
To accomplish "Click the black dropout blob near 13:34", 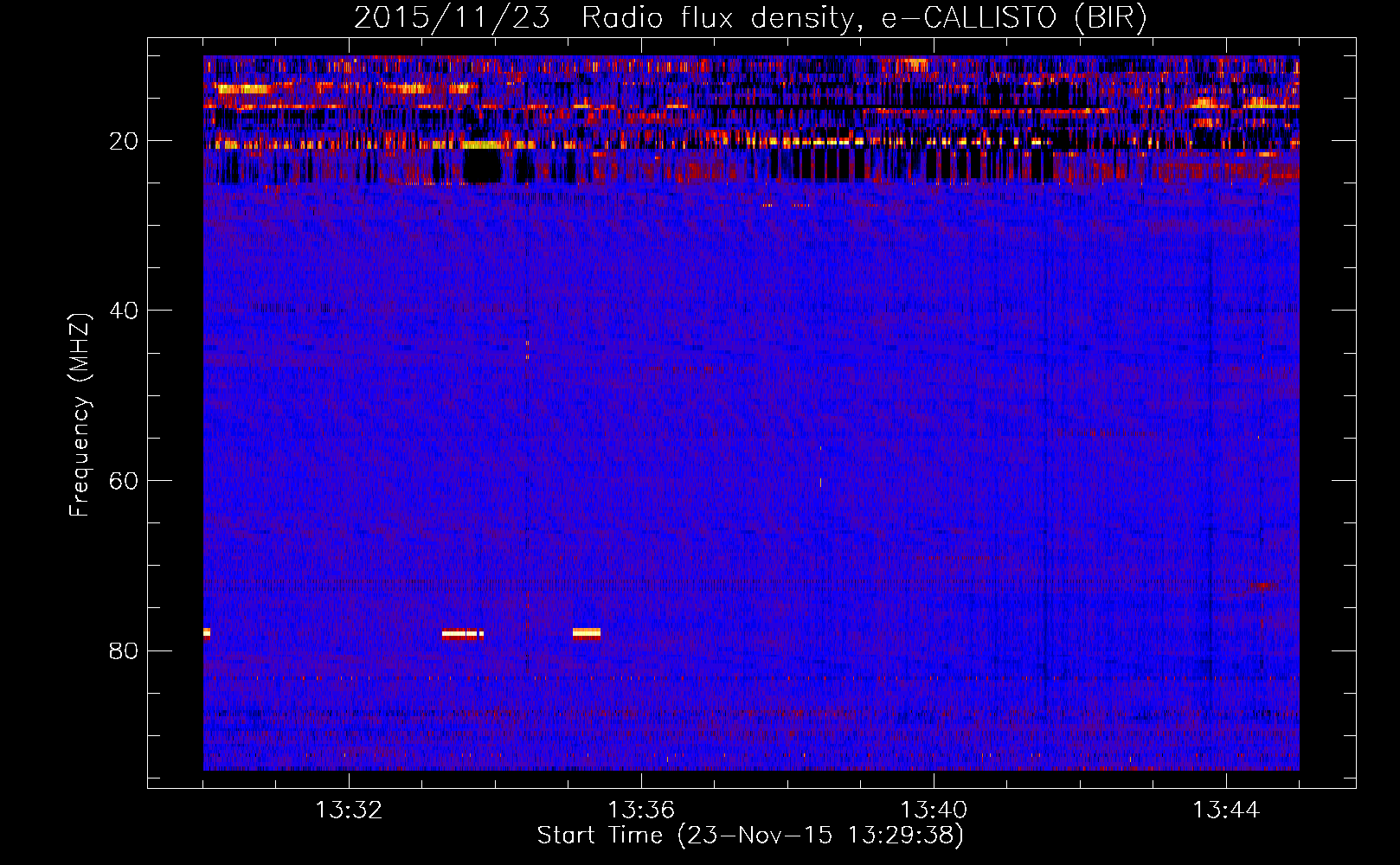I will [483, 165].
